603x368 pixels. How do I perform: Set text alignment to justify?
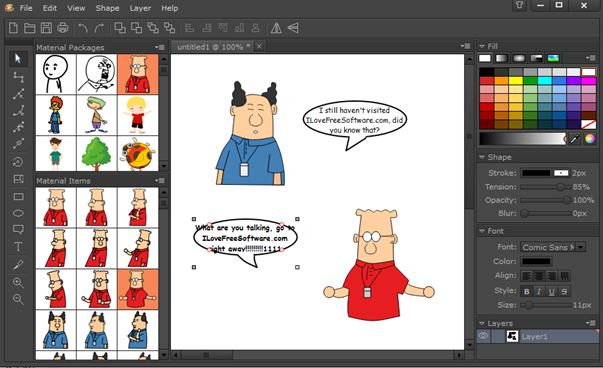click(x=564, y=276)
